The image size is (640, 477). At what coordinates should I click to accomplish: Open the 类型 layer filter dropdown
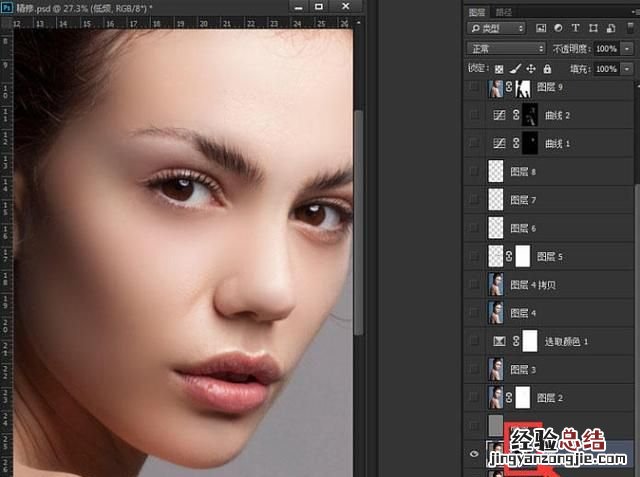coord(494,29)
